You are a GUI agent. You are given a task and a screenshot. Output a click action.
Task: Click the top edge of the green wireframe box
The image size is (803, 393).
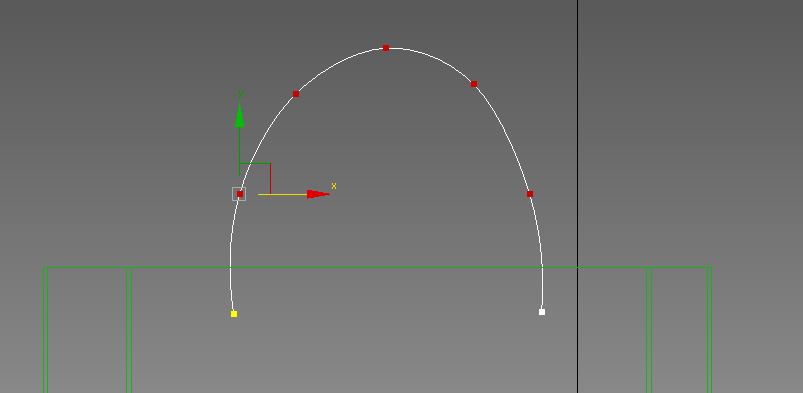pyautogui.click(x=377, y=267)
